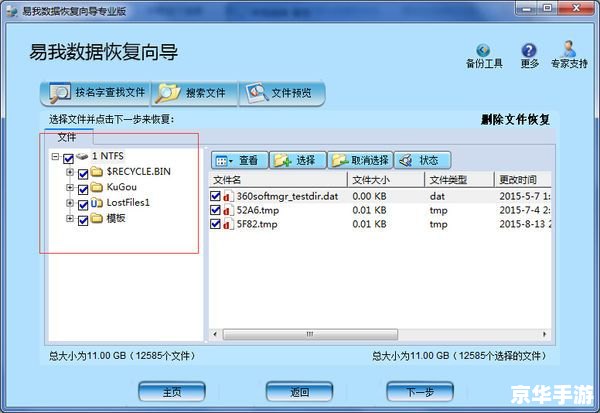Click the 1 NTFS tree label
The width and height of the screenshot is (600, 413).
[x=108, y=156]
